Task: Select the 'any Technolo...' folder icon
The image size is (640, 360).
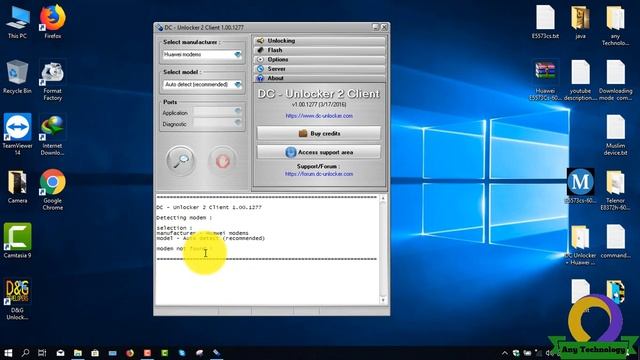Action: coord(615,24)
